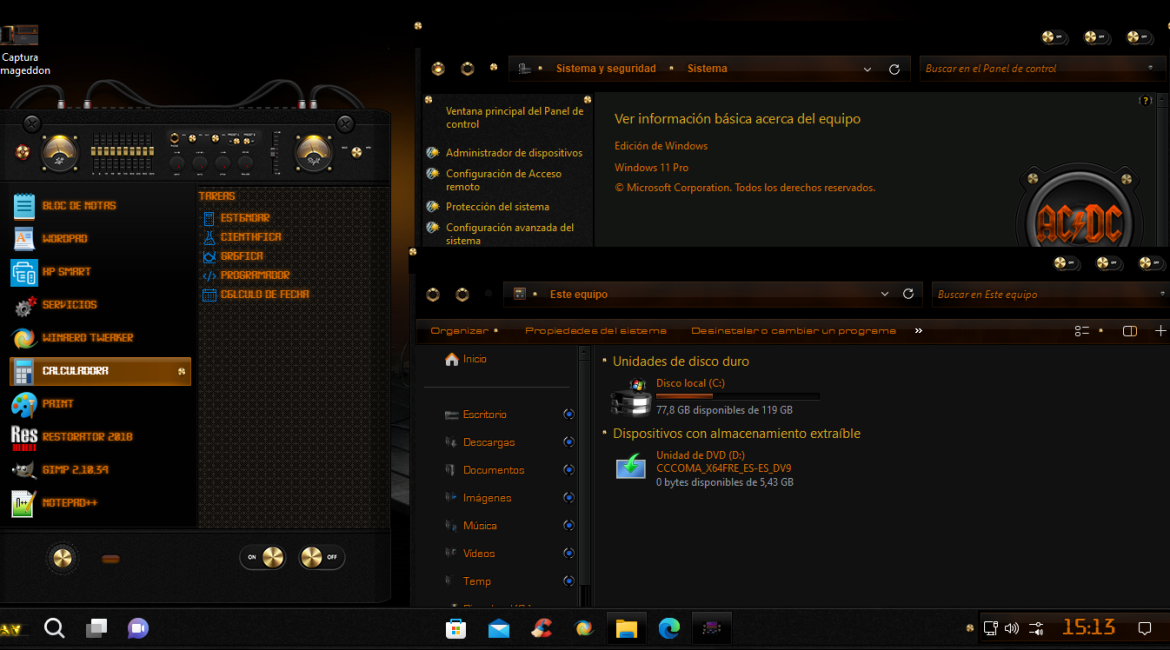1170x650 pixels.
Task: Expand the Este equipo address bar dropdown
Action: point(884,294)
